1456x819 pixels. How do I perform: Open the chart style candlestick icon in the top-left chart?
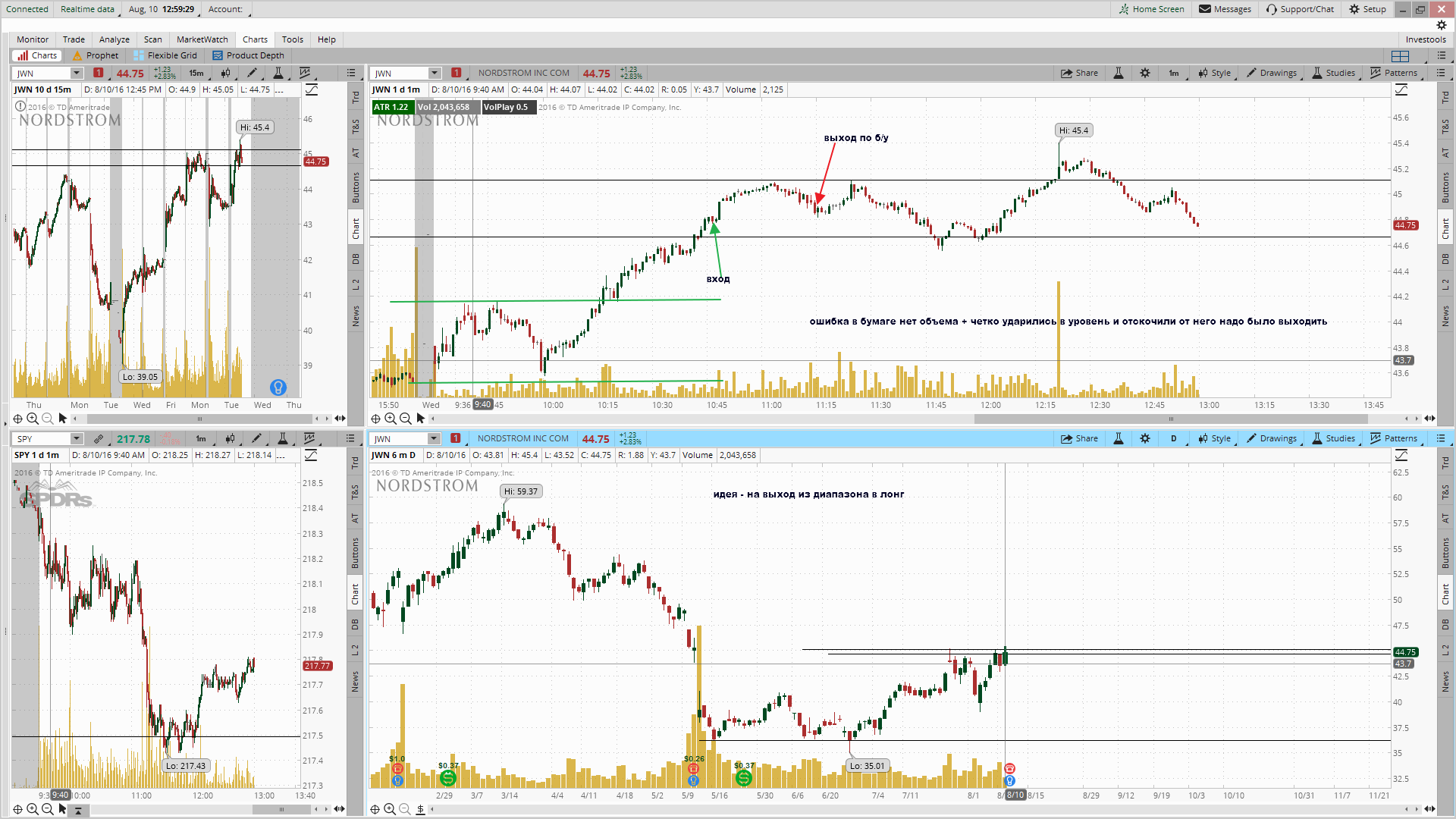[x=226, y=74]
